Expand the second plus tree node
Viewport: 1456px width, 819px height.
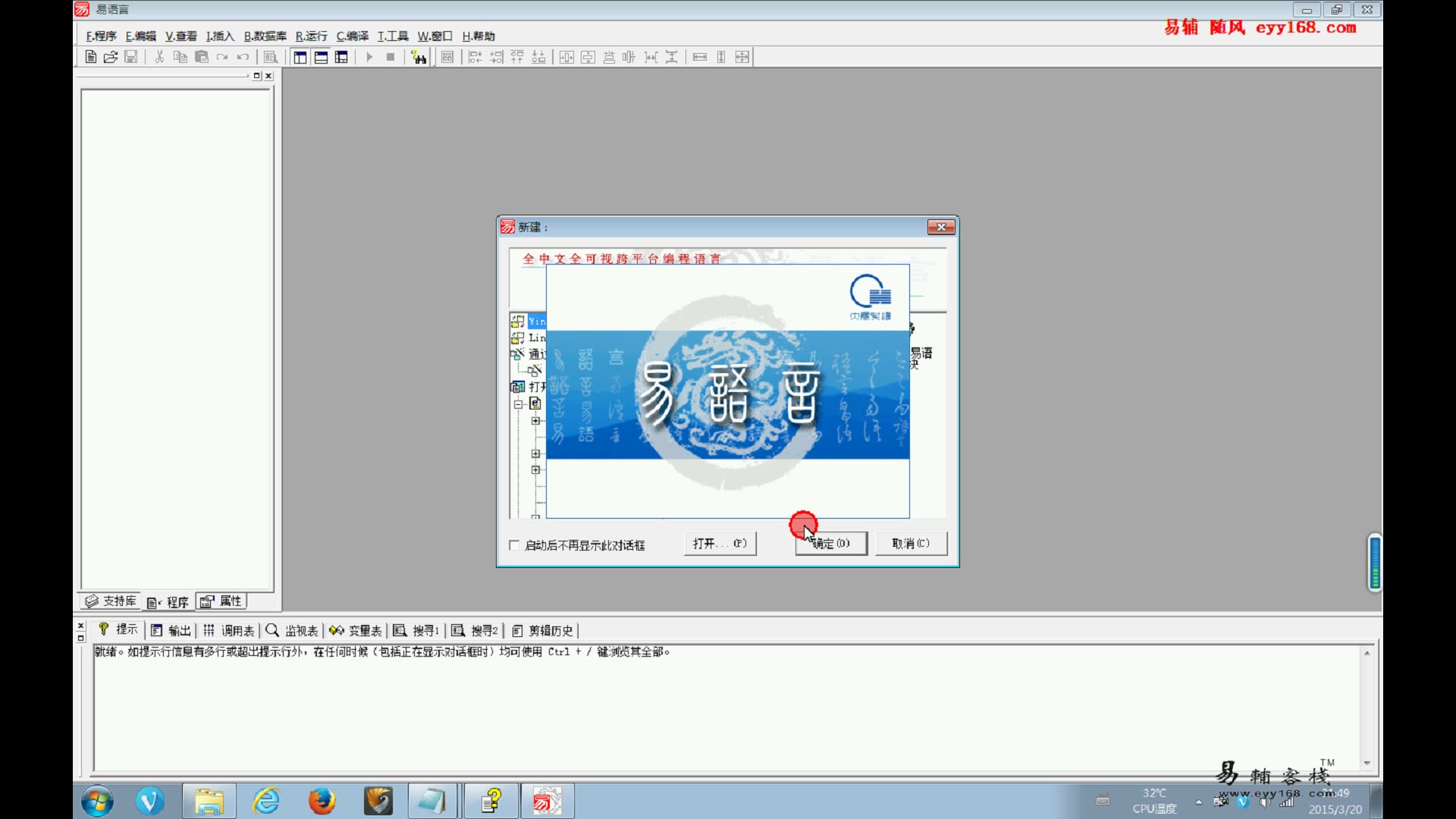click(x=535, y=453)
